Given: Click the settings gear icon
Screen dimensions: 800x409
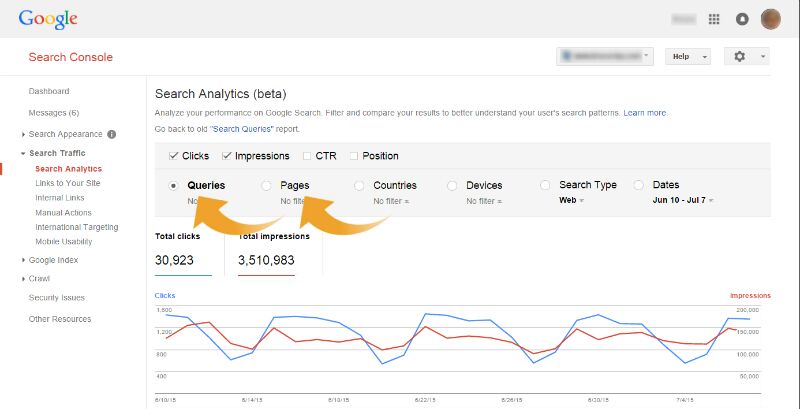Looking at the screenshot, I should [x=740, y=57].
